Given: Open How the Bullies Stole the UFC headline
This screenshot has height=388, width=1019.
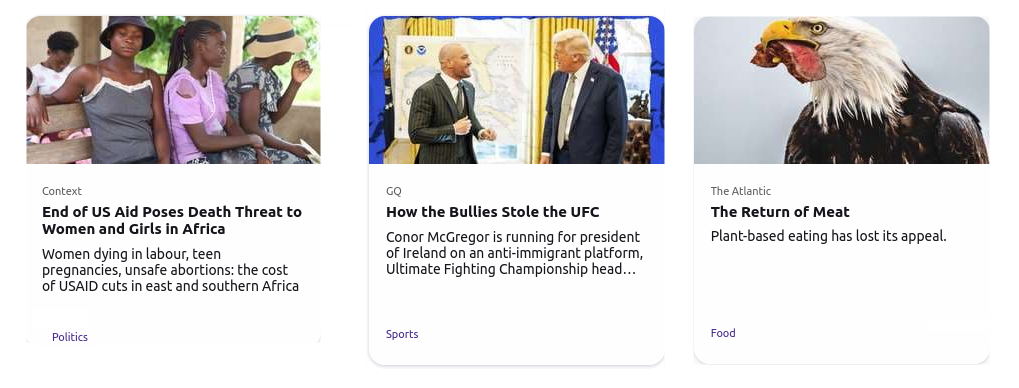Looking at the screenshot, I should click(493, 212).
